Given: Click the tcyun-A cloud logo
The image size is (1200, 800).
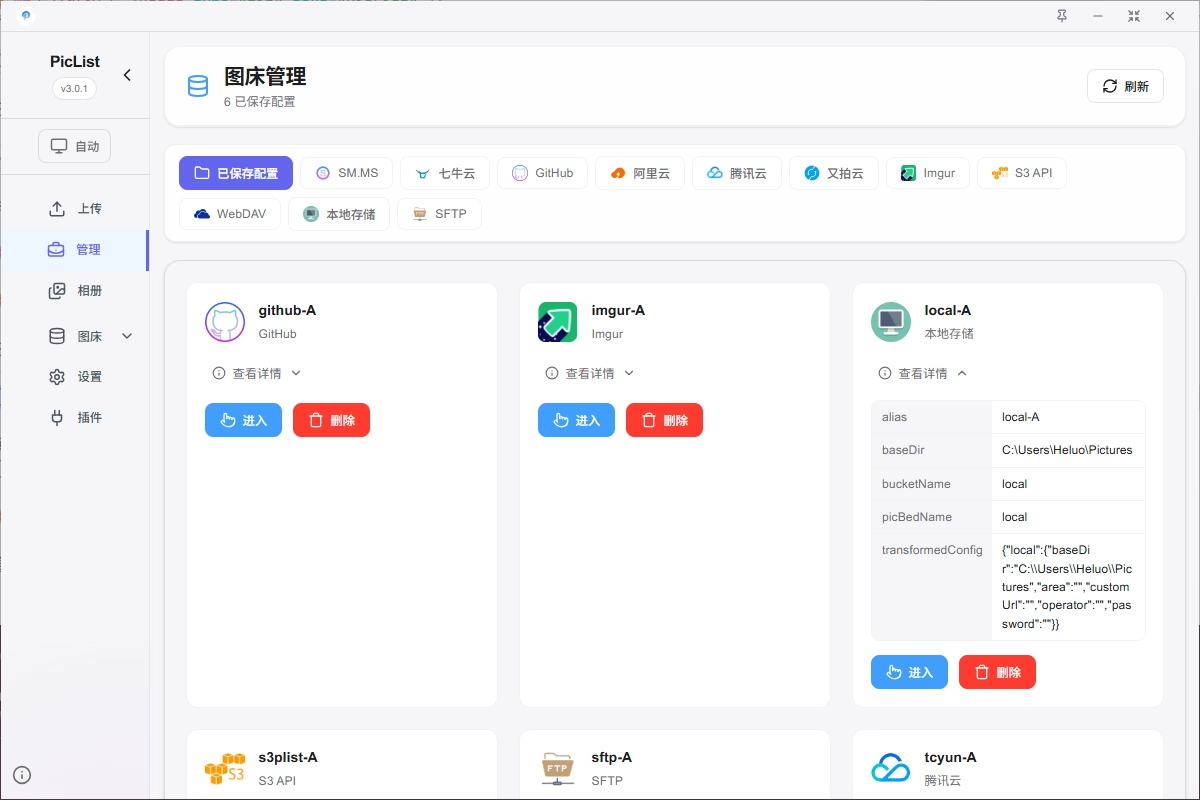Looking at the screenshot, I should tap(891, 768).
